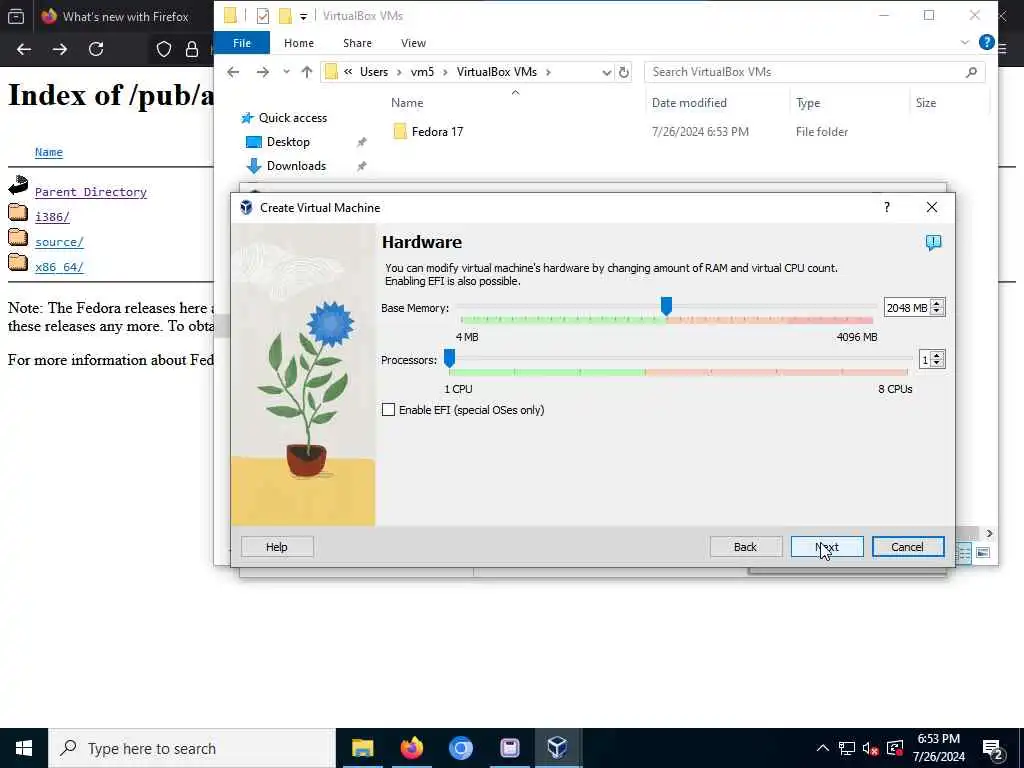
Task: Close the Create Virtual Machine dialog
Action: coord(932,207)
